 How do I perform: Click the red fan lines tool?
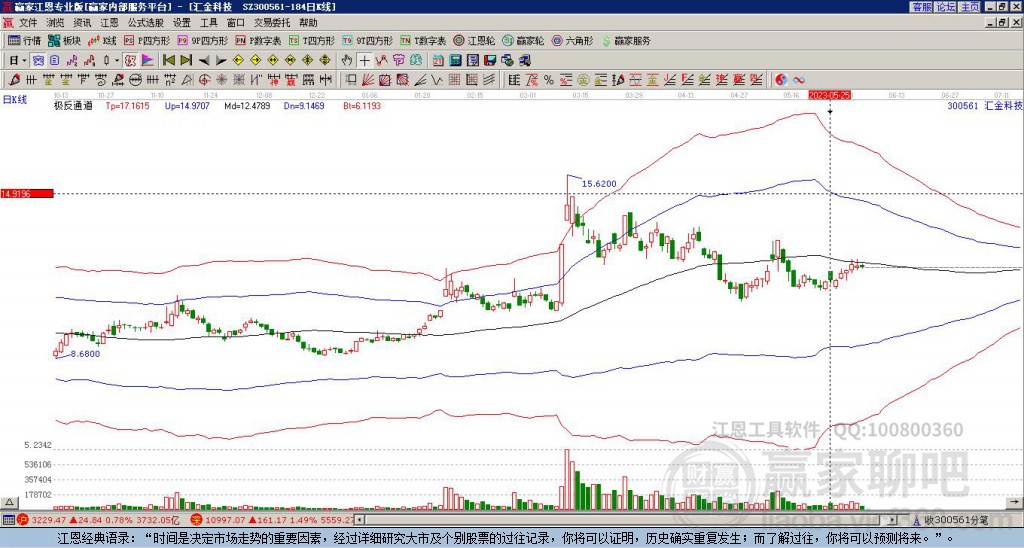tap(368, 80)
